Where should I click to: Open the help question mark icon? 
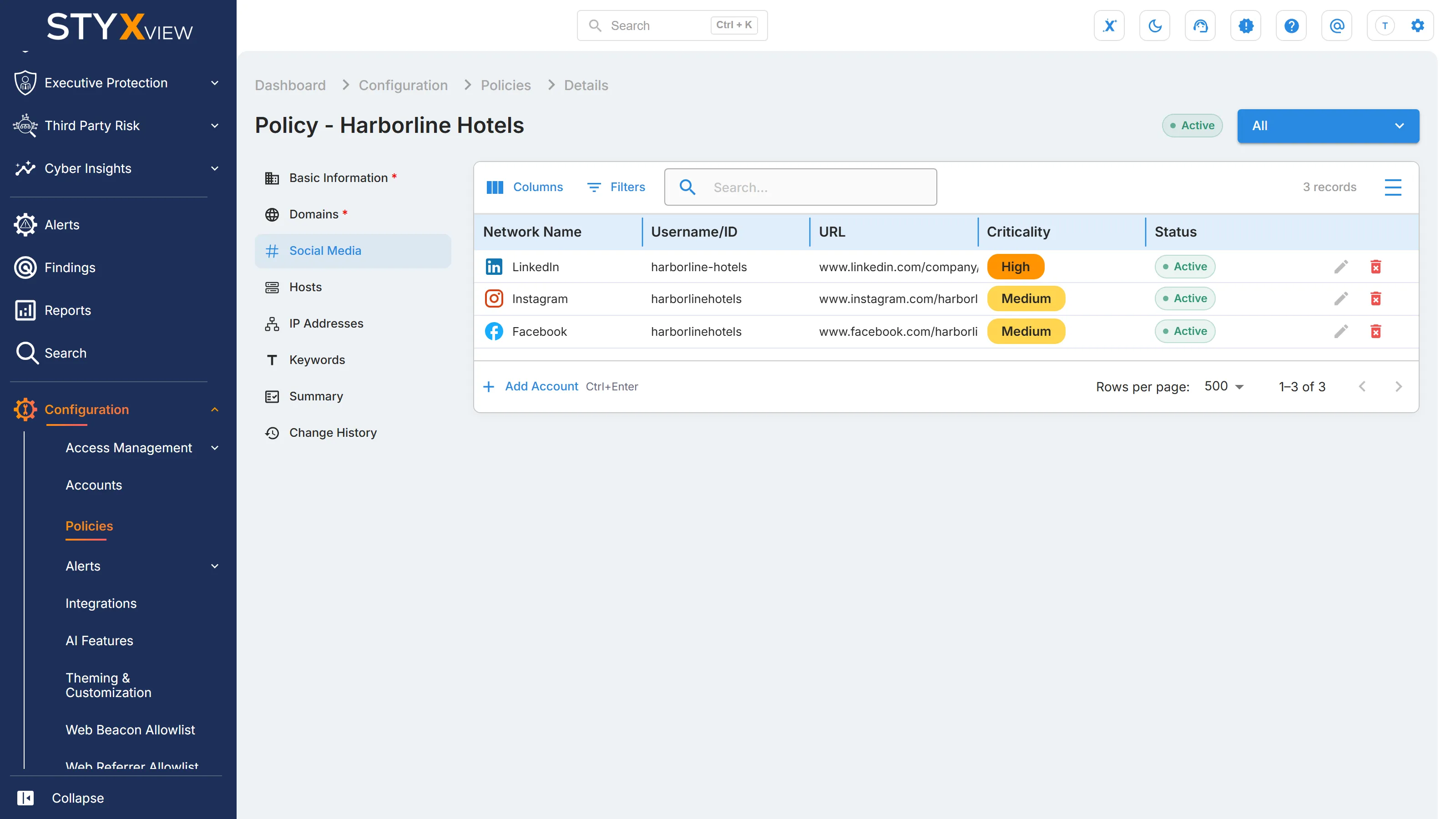(1291, 25)
